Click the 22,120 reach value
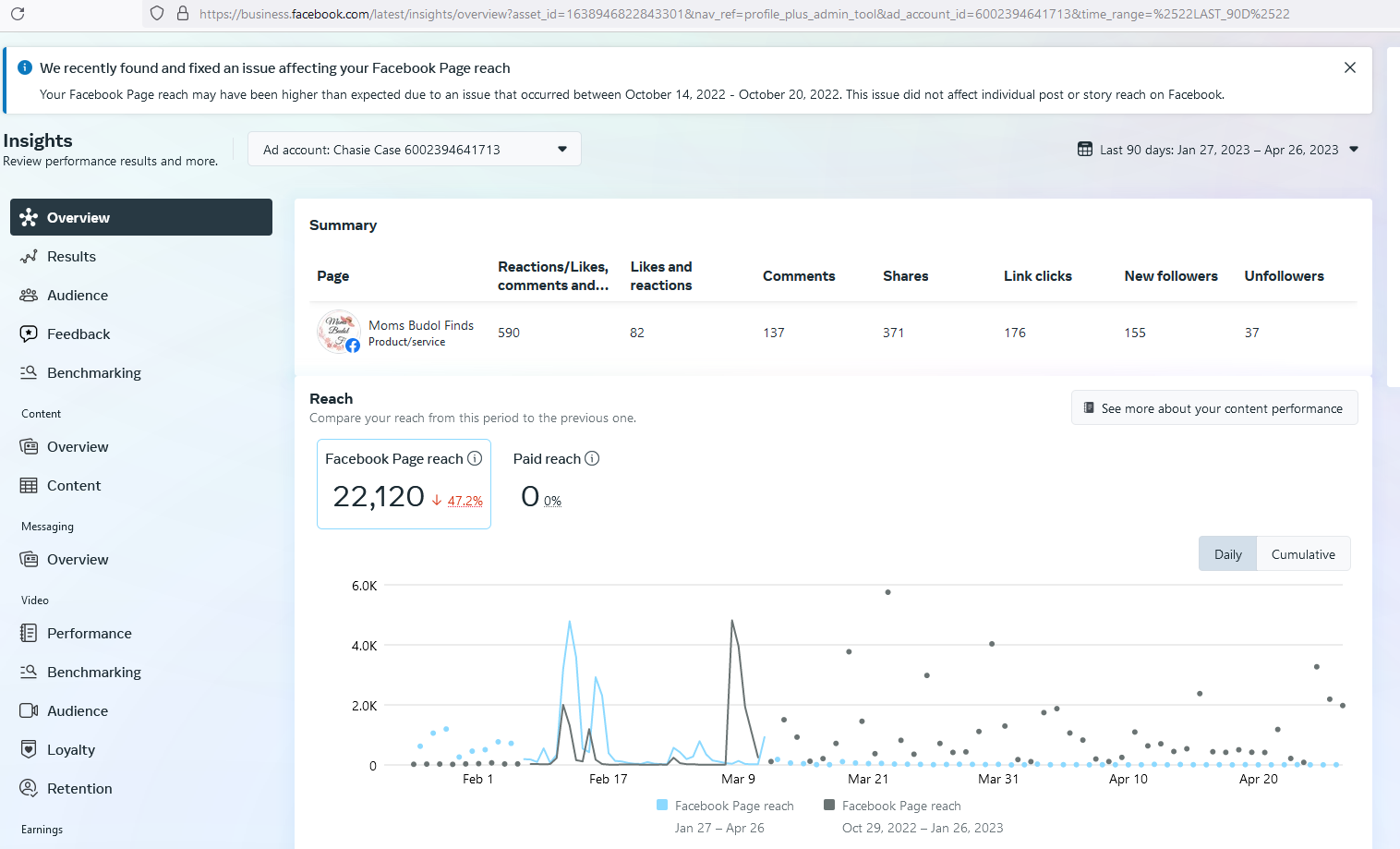The height and width of the screenshot is (849, 1400). click(379, 496)
